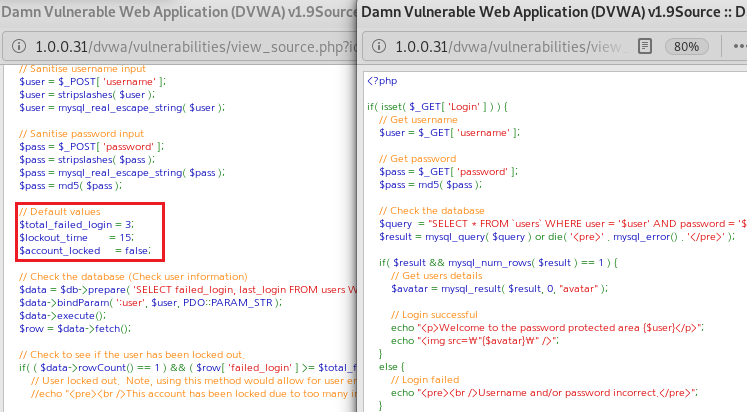
Task: Click left window title bar text
Action: pyautogui.click(x=179, y=12)
